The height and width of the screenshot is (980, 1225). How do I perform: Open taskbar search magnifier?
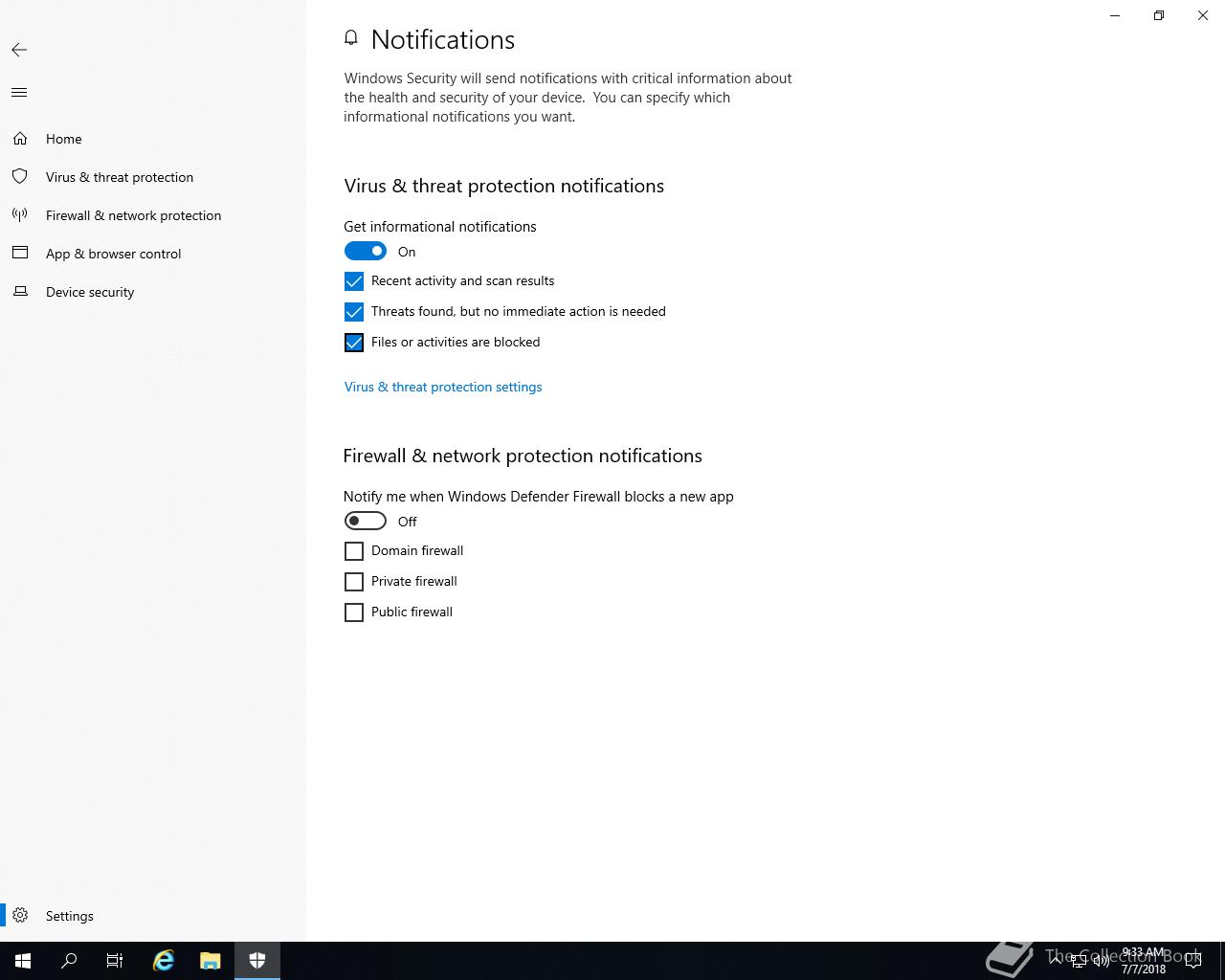tap(69, 961)
